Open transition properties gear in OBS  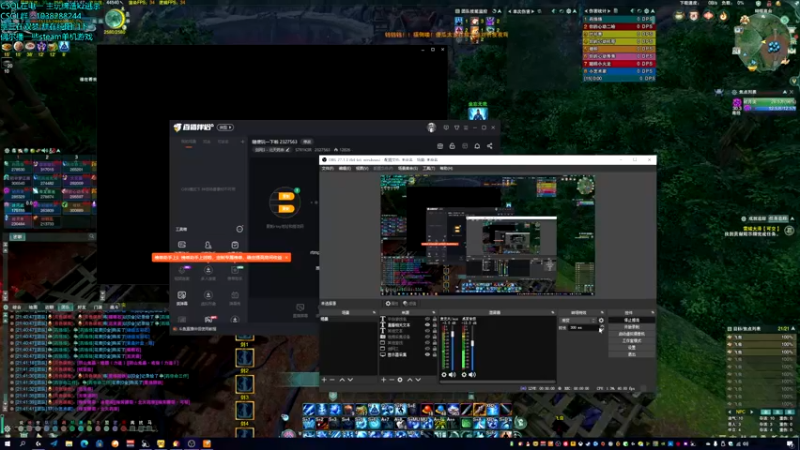(601, 320)
